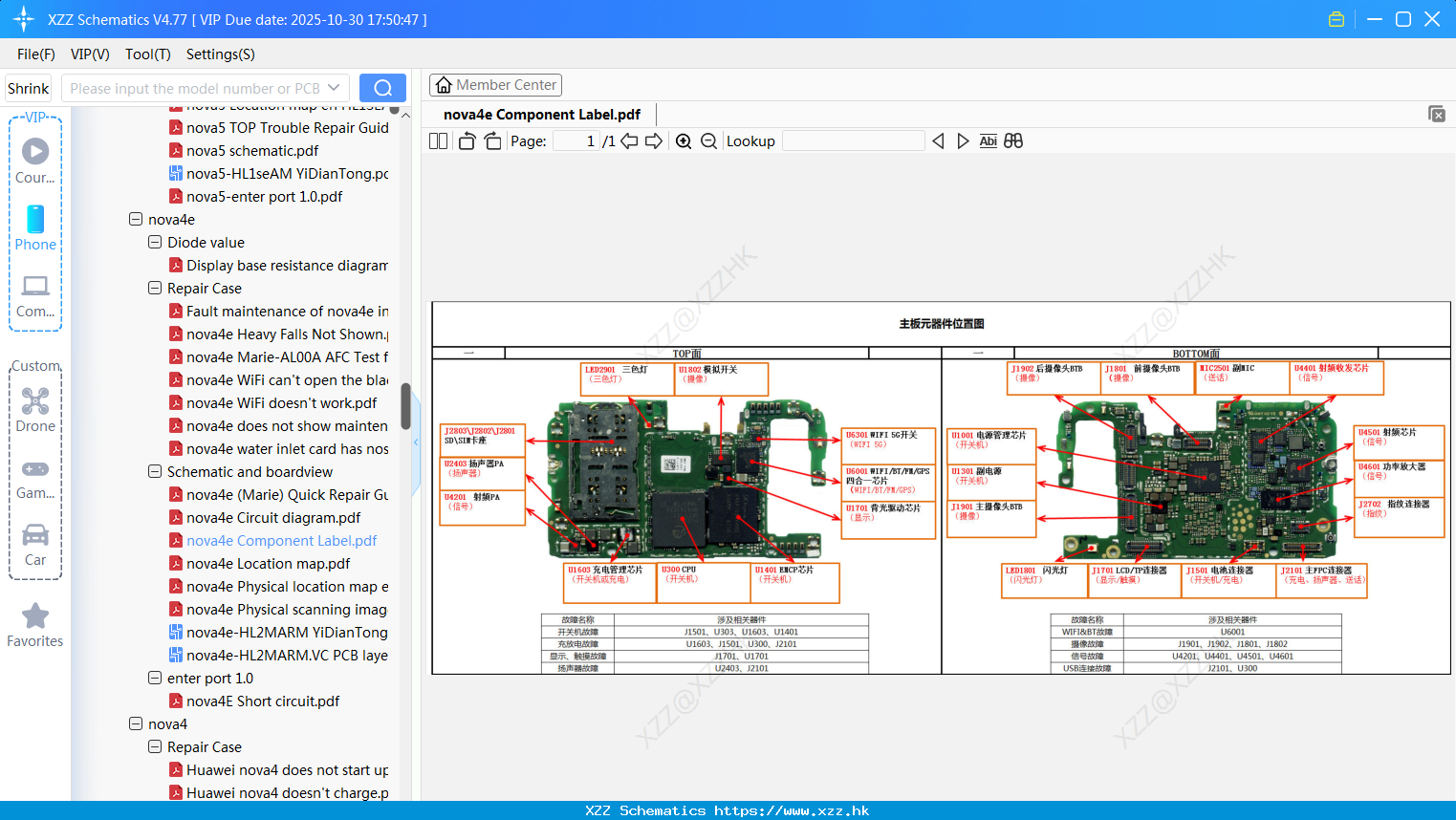This screenshot has width=1456, height=820.
Task: Select the Phone category icon
Action: point(35,227)
